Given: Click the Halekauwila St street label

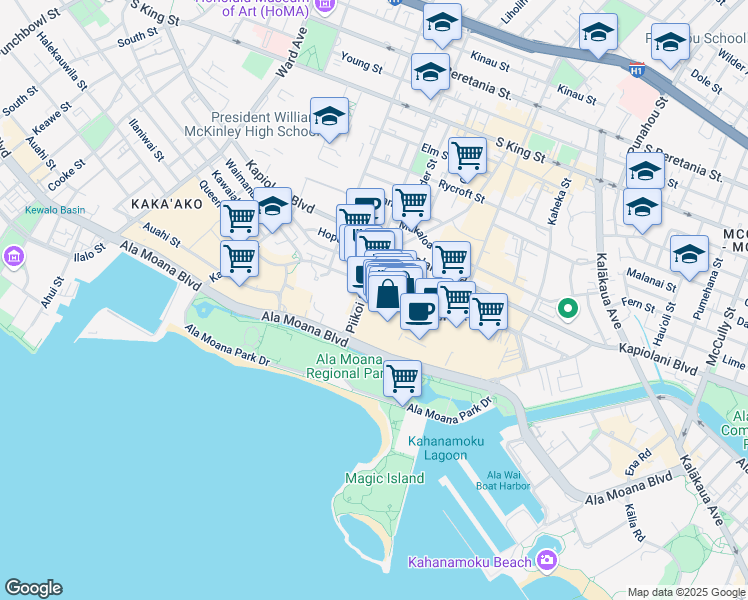Looking at the screenshot, I should point(62,61).
